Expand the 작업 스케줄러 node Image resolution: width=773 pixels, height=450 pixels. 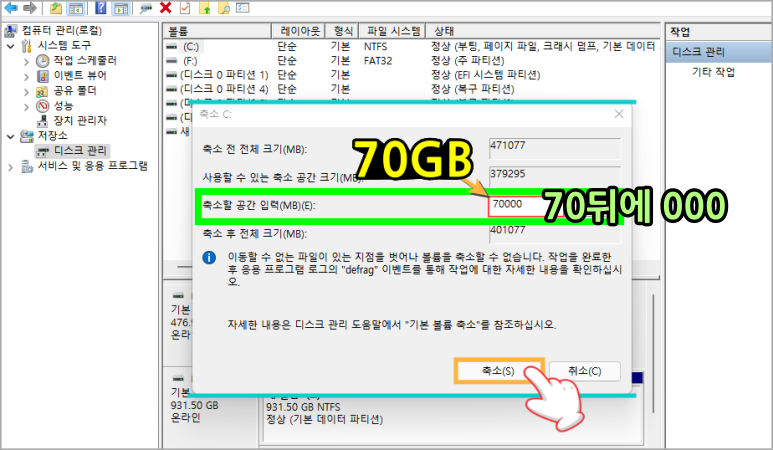(27, 62)
